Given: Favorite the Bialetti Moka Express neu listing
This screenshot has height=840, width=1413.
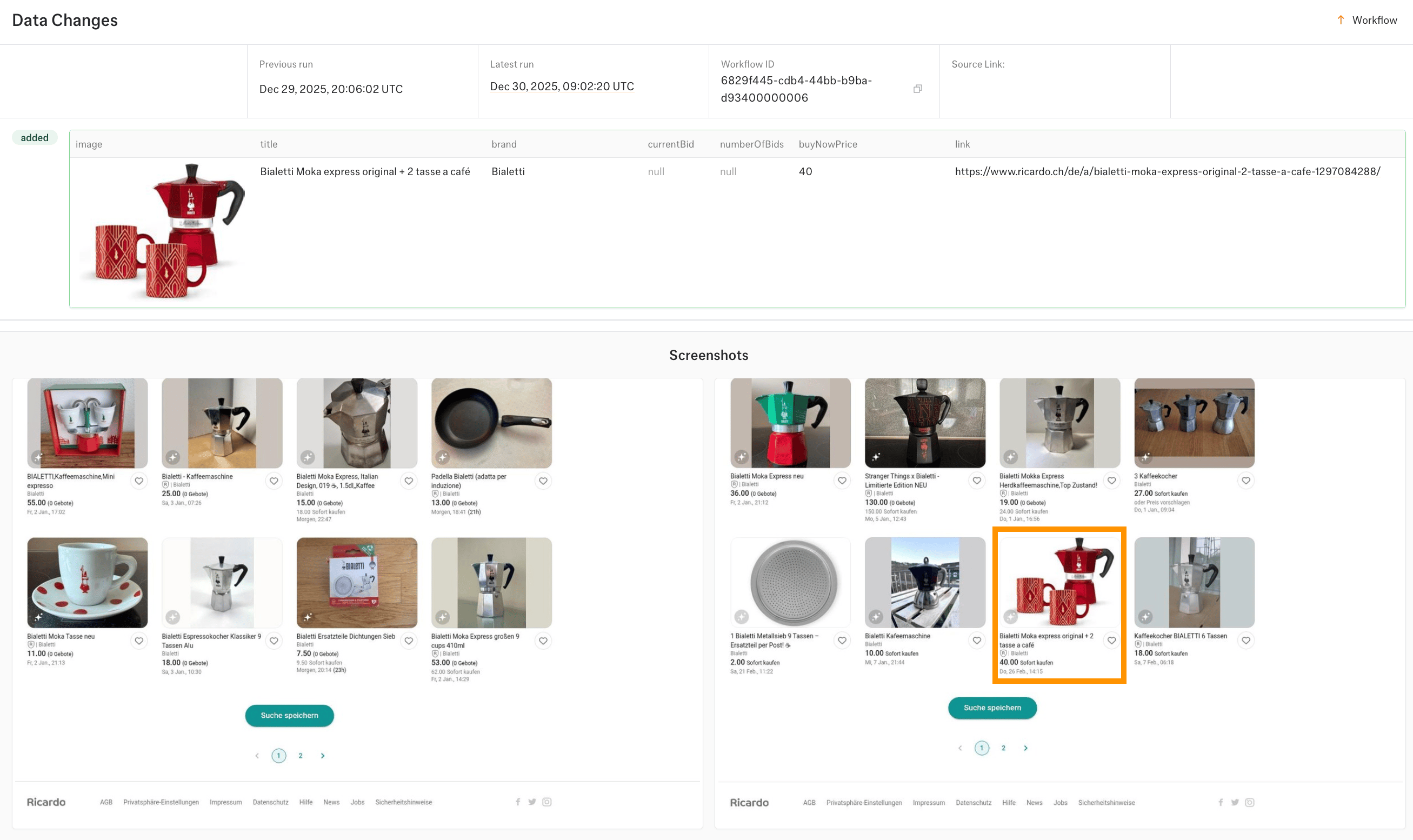Looking at the screenshot, I should point(842,481).
